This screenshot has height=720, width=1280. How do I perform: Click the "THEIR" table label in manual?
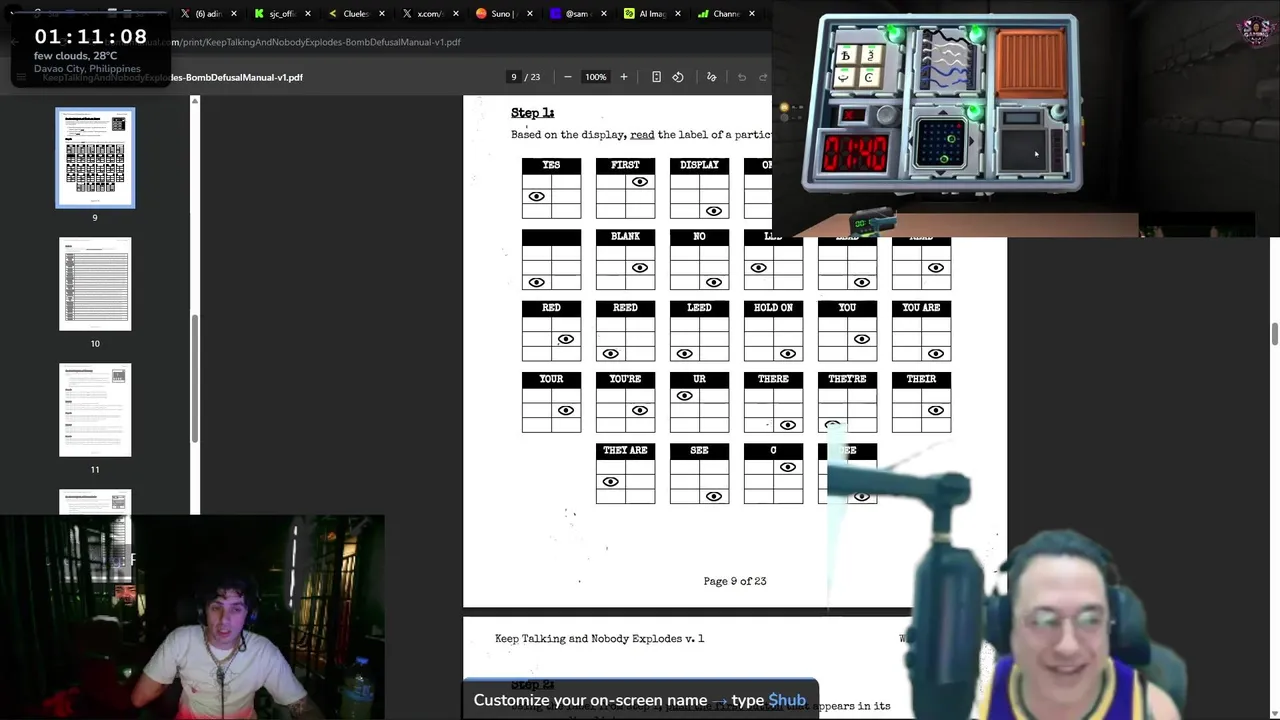pyautogui.click(x=921, y=379)
